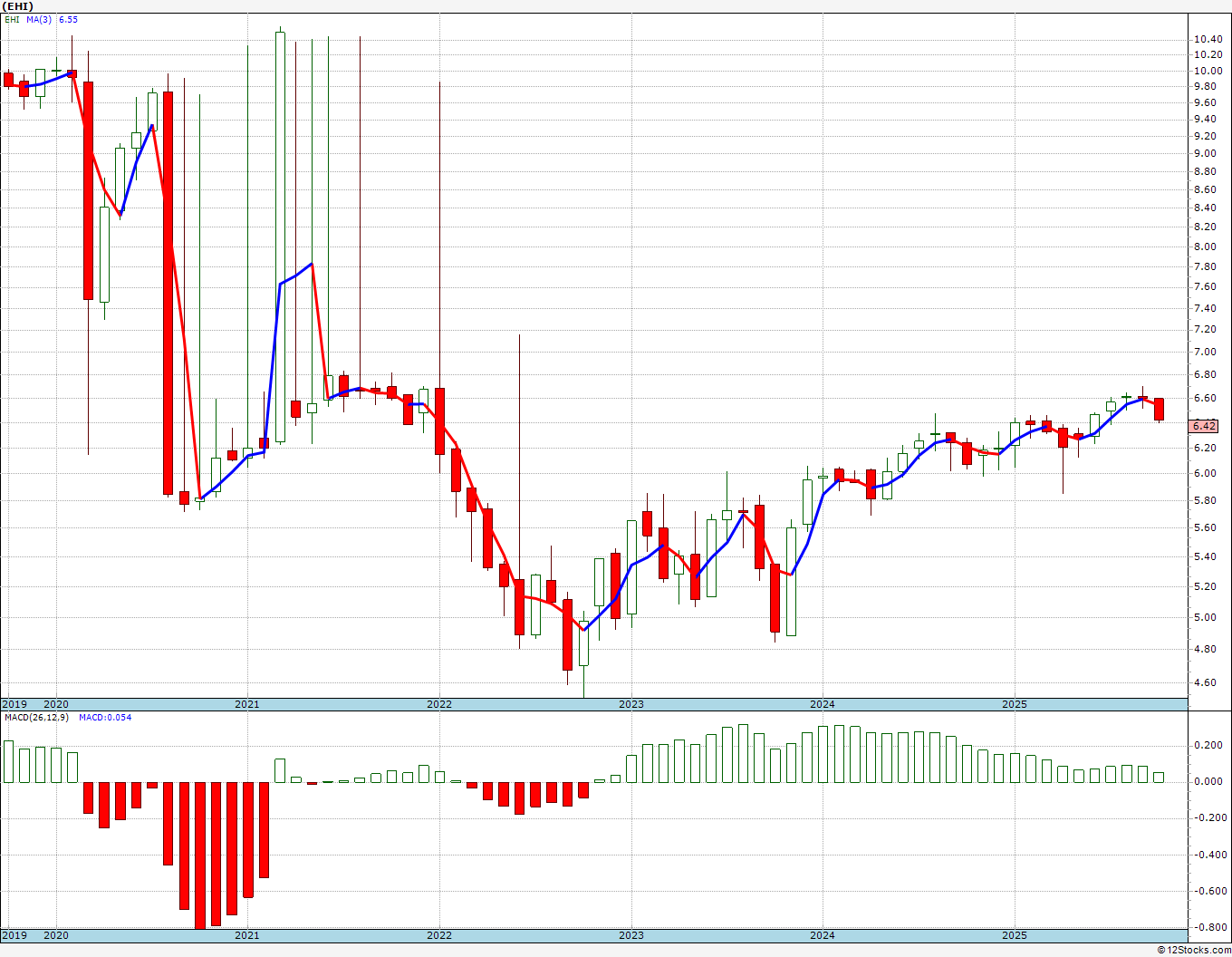Click 2025 on the MACD panel time axis
Screen dimensions: 1232x957
click(1015, 935)
